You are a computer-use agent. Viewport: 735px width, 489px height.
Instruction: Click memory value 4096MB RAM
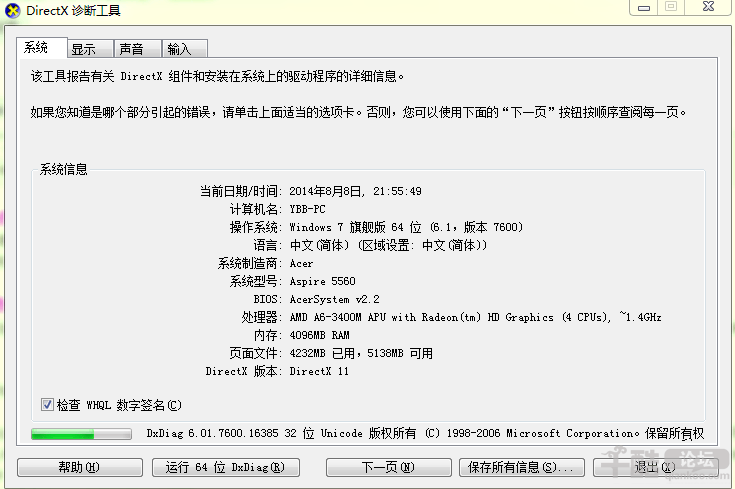[319, 335]
